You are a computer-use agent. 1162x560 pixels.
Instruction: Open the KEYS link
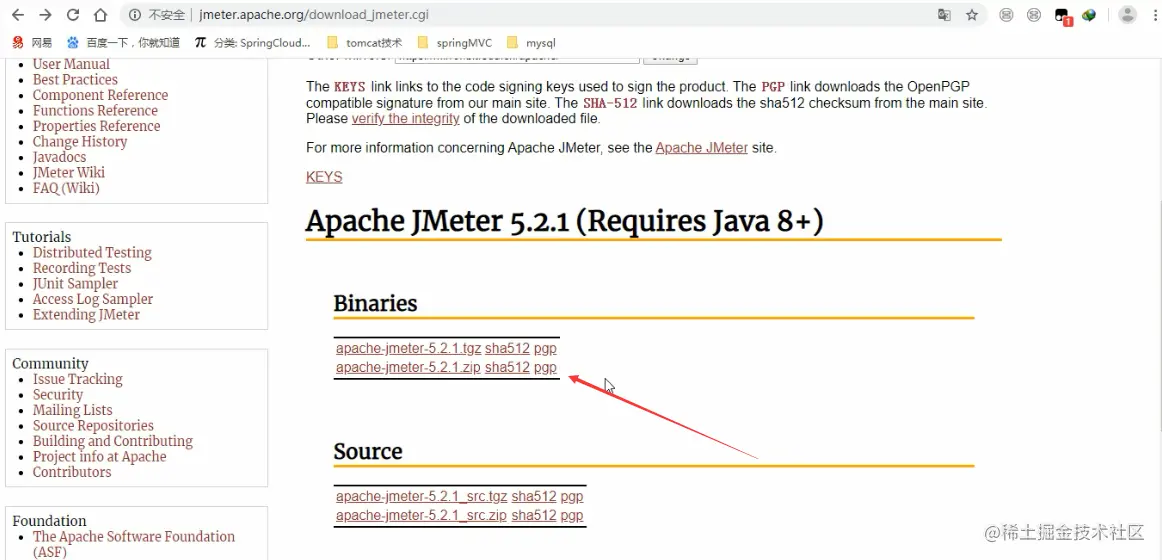[324, 178]
